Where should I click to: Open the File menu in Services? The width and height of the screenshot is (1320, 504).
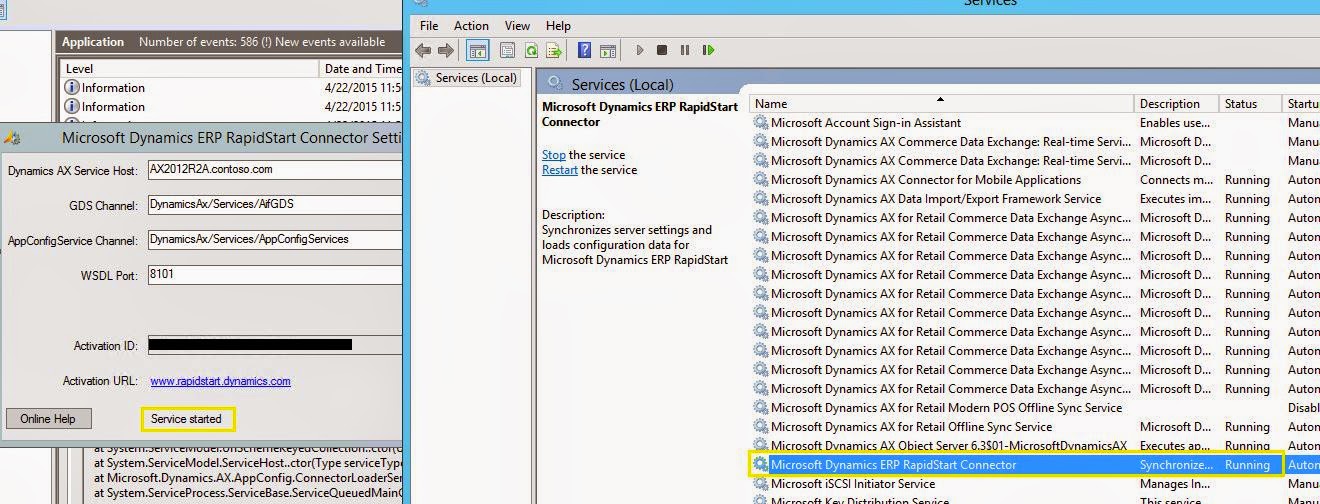(x=429, y=26)
